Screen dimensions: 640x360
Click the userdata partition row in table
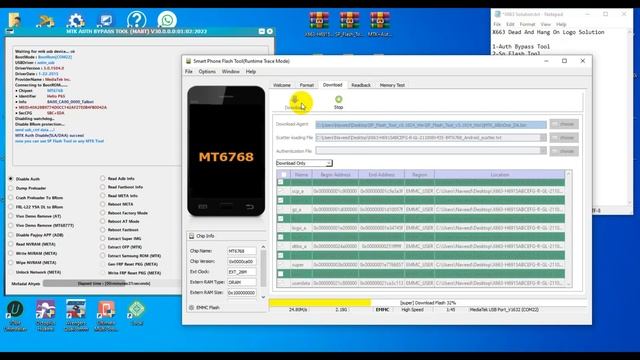[420, 283]
